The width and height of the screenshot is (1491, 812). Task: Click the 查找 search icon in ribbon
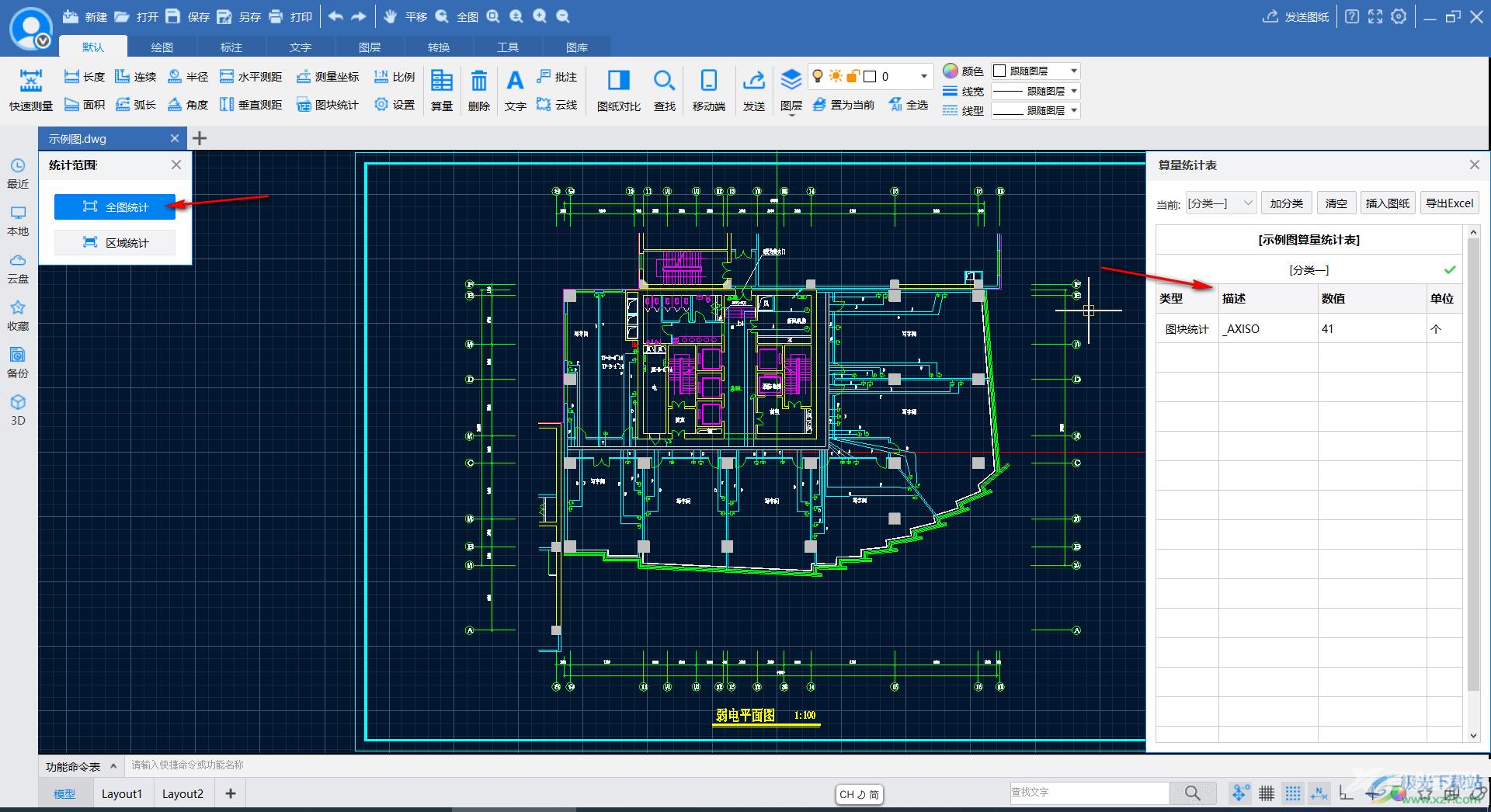coord(664,89)
